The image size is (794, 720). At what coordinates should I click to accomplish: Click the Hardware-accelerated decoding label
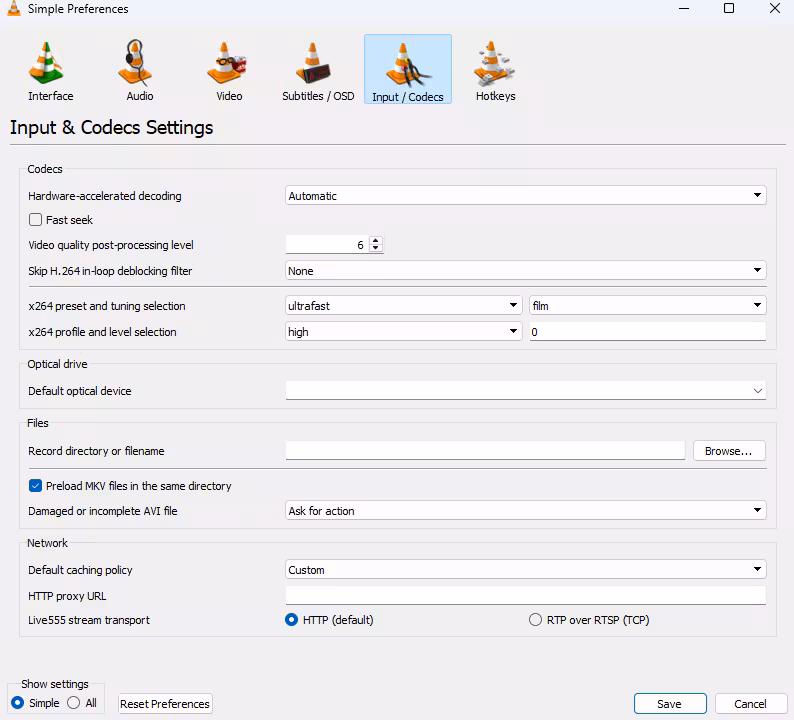coord(105,196)
